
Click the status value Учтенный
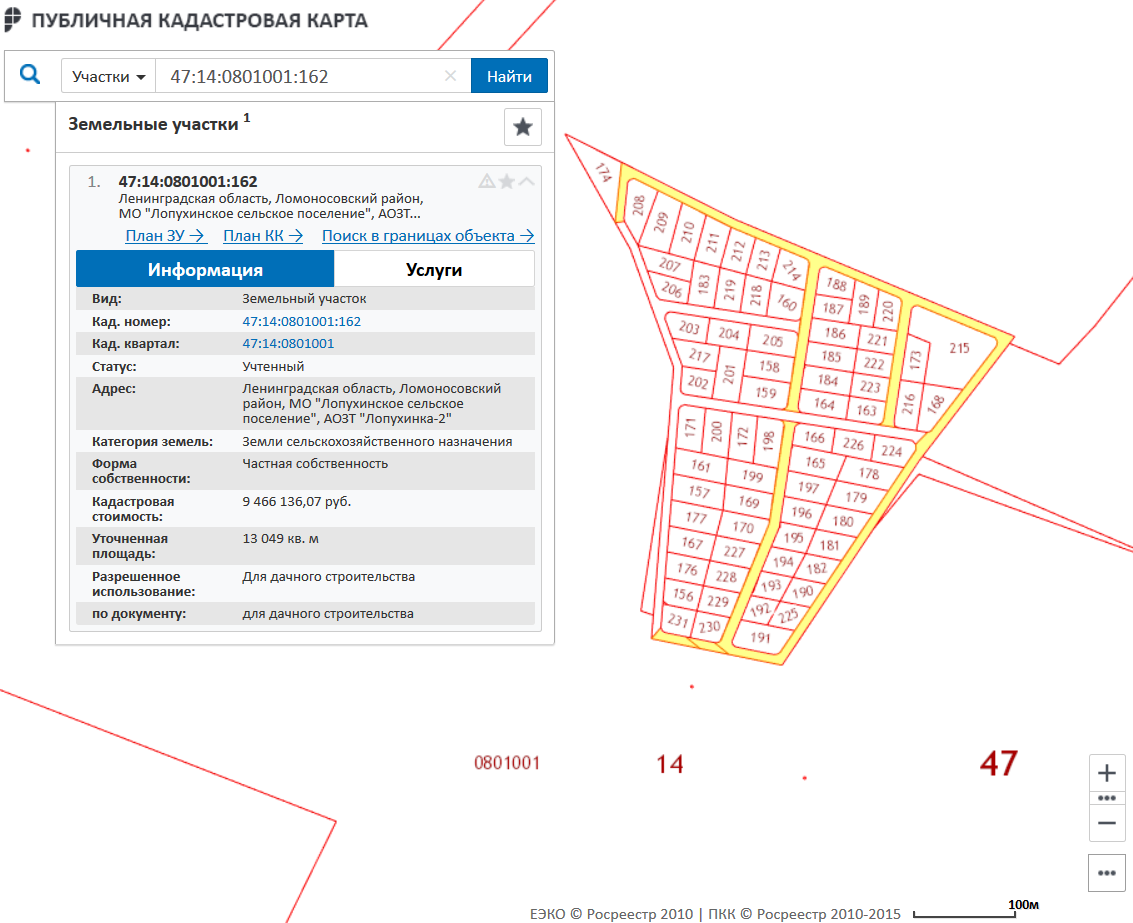click(x=273, y=366)
